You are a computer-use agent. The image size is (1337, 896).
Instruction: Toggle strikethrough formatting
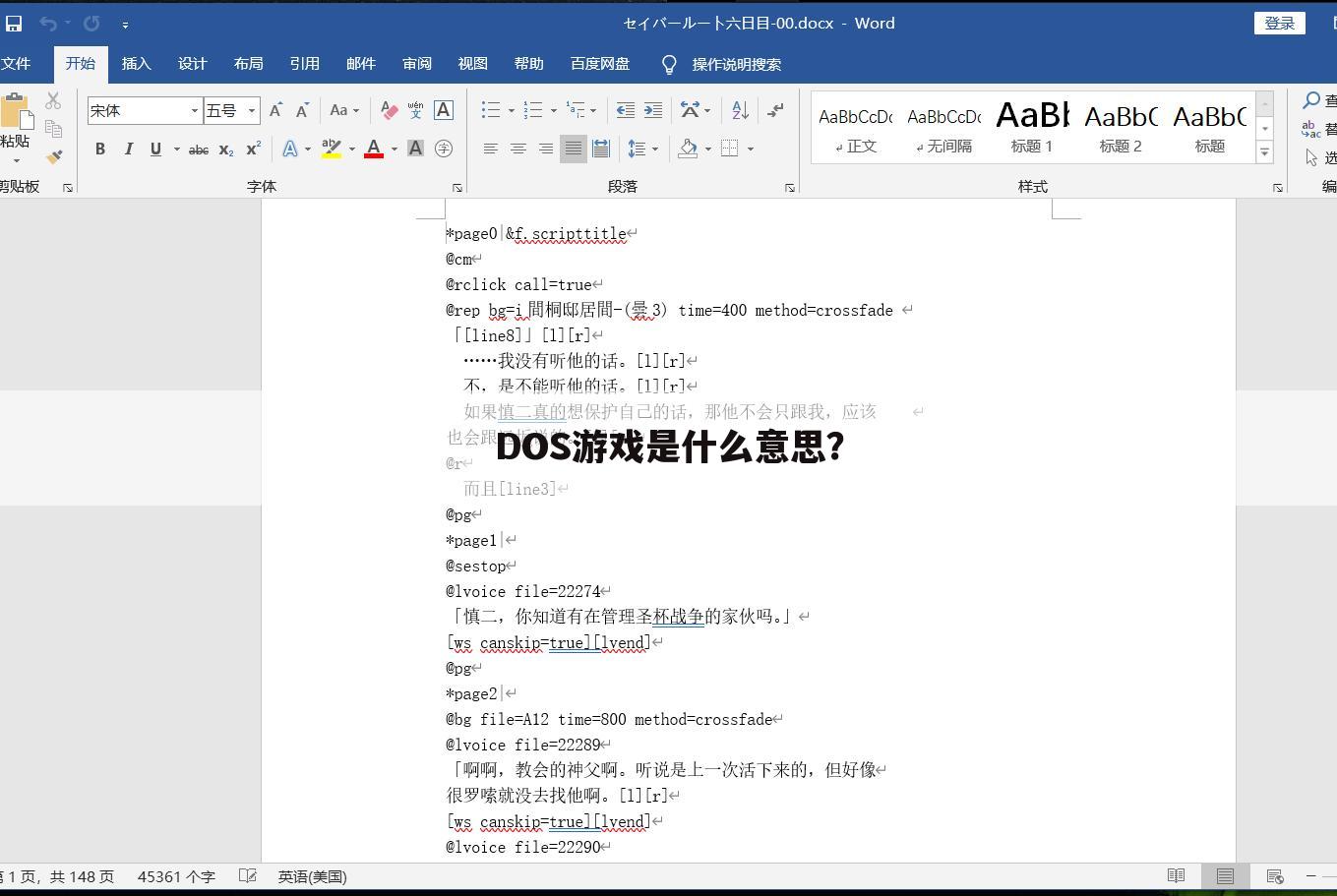(x=199, y=149)
